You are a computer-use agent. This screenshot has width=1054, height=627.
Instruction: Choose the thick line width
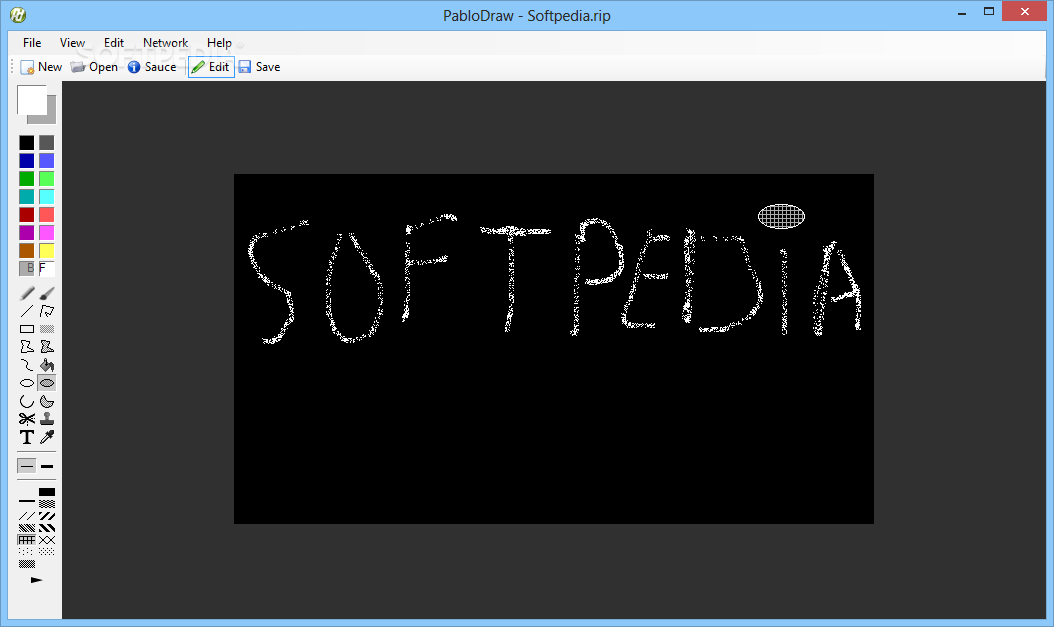(x=47, y=466)
